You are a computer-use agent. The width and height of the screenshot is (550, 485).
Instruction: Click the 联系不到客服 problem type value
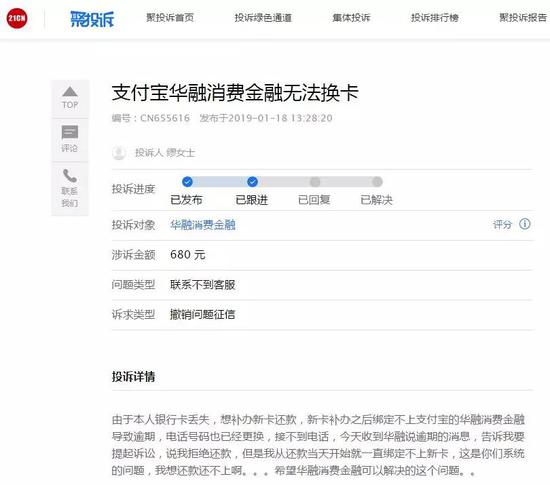click(x=203, y=284)
